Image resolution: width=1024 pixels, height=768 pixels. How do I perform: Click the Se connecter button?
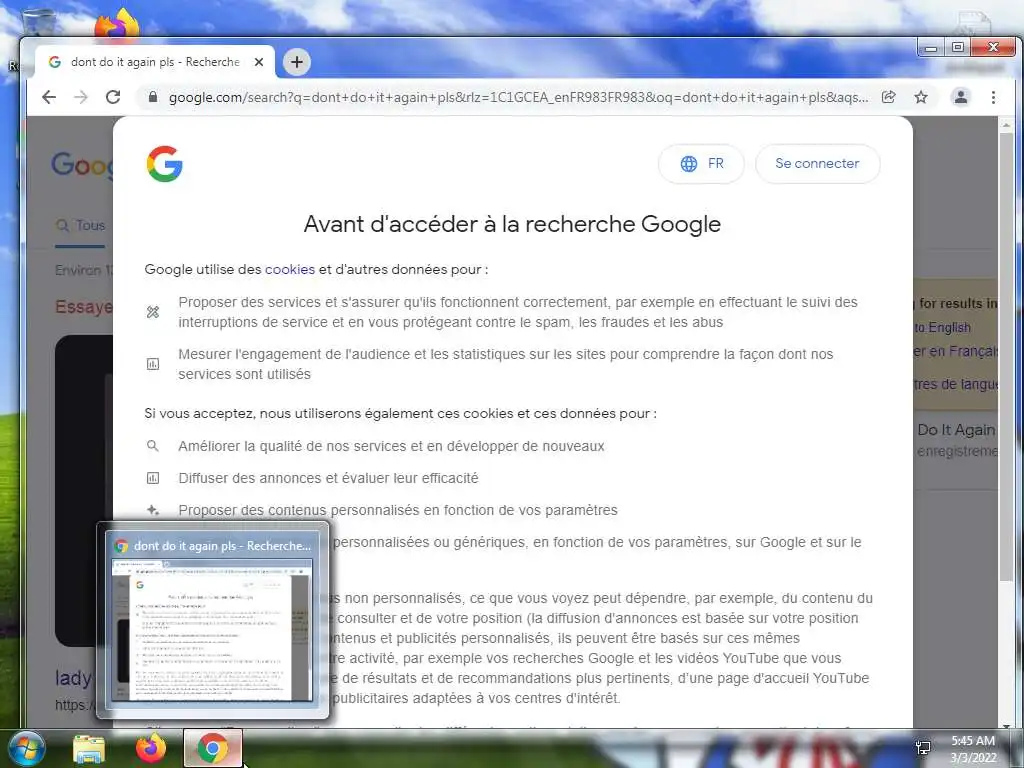point(817,163)
